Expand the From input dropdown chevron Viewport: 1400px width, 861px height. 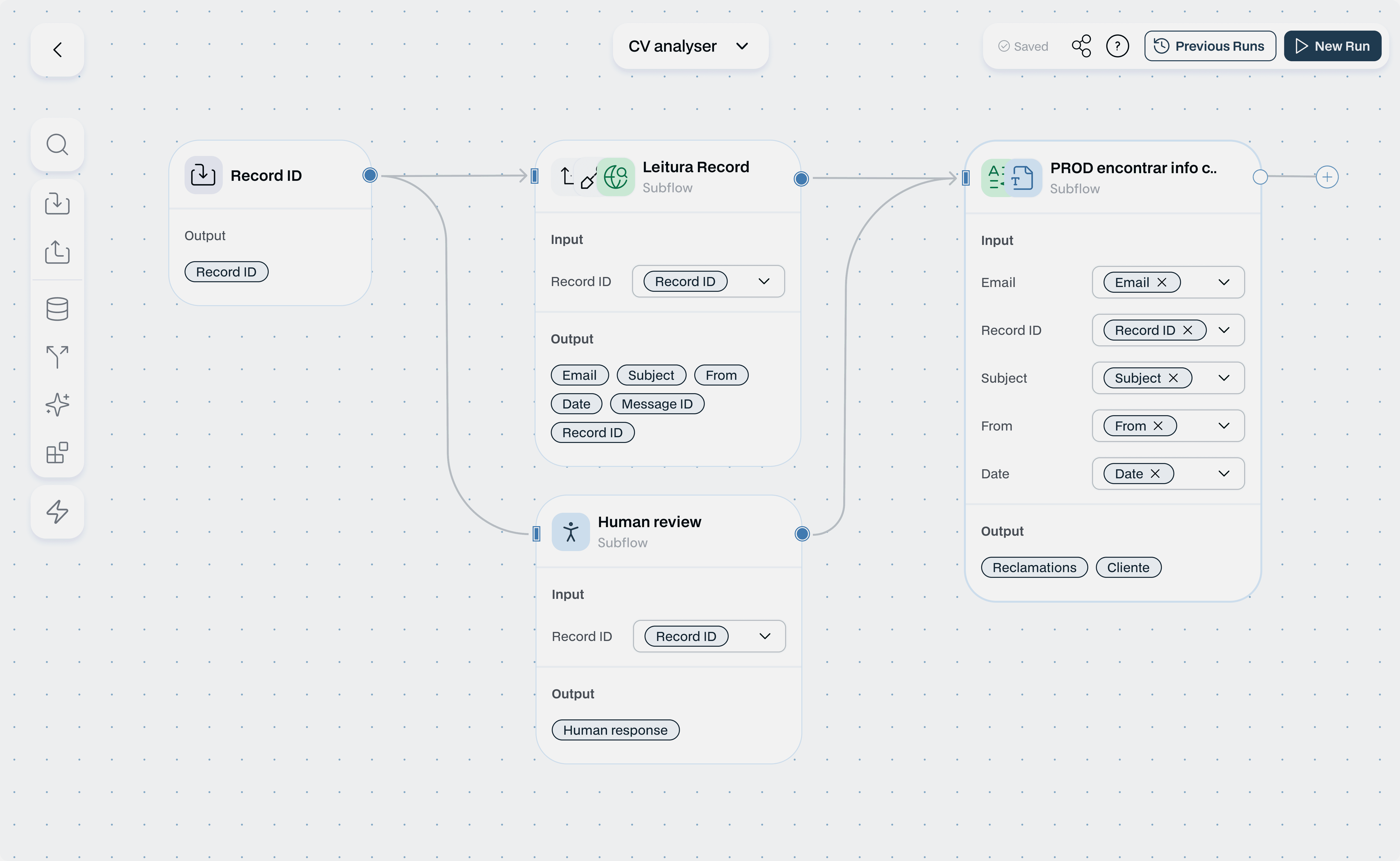coord(1224,426)
